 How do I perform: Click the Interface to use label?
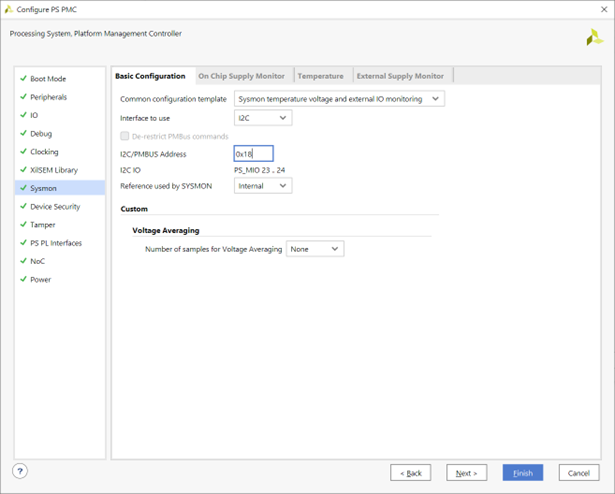point(145,118)
